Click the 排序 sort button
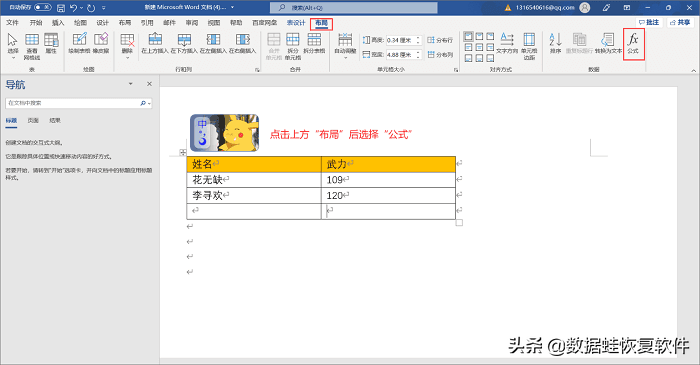 tap(555, 43)
